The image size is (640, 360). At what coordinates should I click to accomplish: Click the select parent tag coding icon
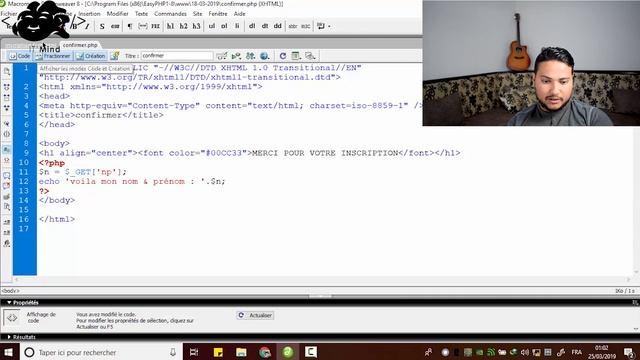coord(7,123)
